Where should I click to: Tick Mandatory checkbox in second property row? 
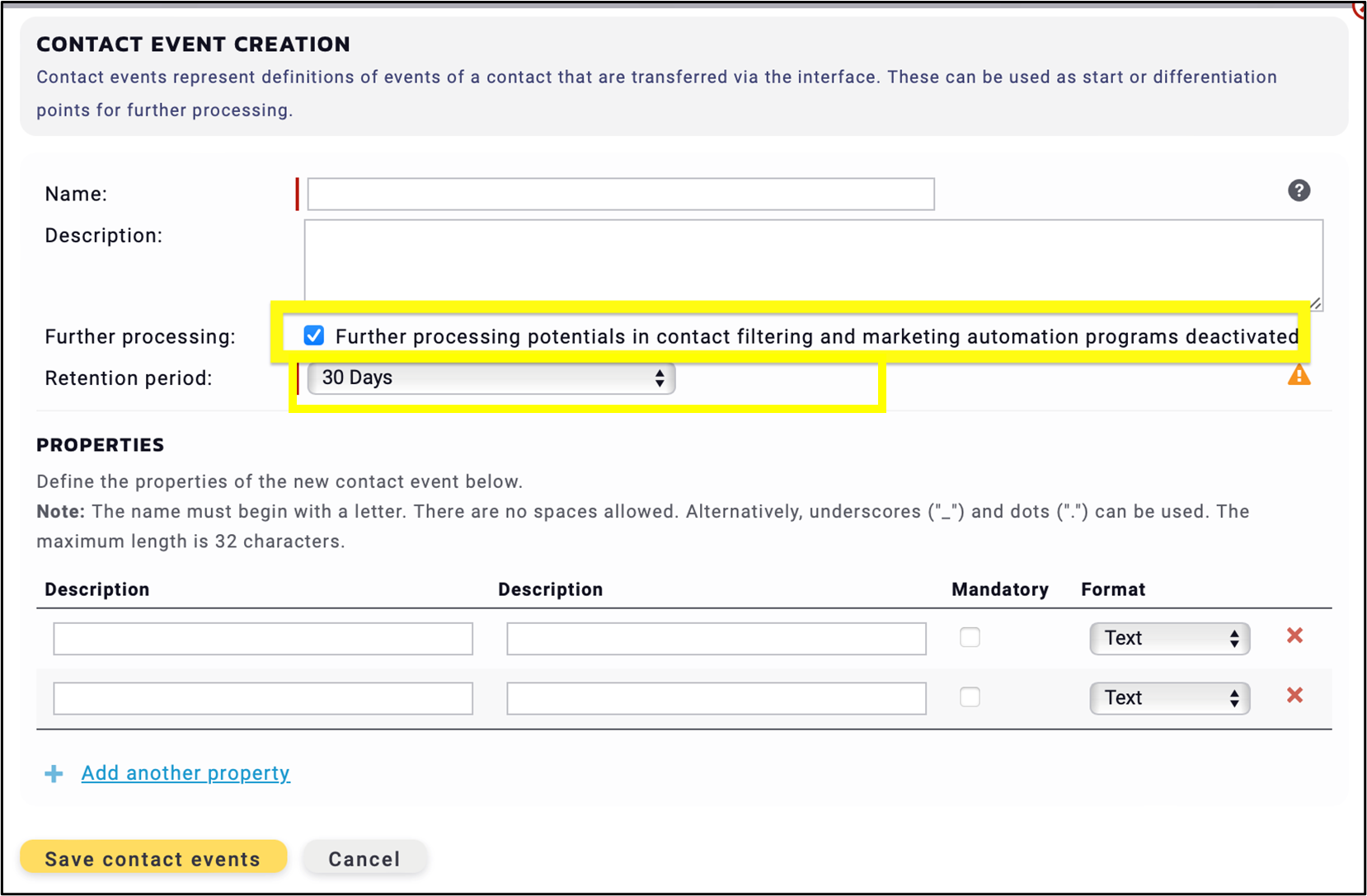point(970,697)
